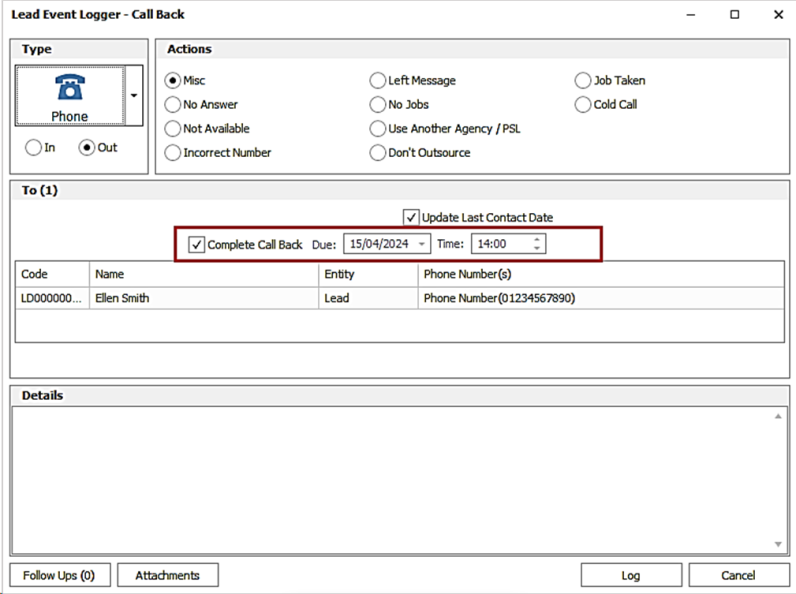The height and width of the screenshot is (594, 796).
Task: Open the Due date picker dropdown
Action: (422, 244)
